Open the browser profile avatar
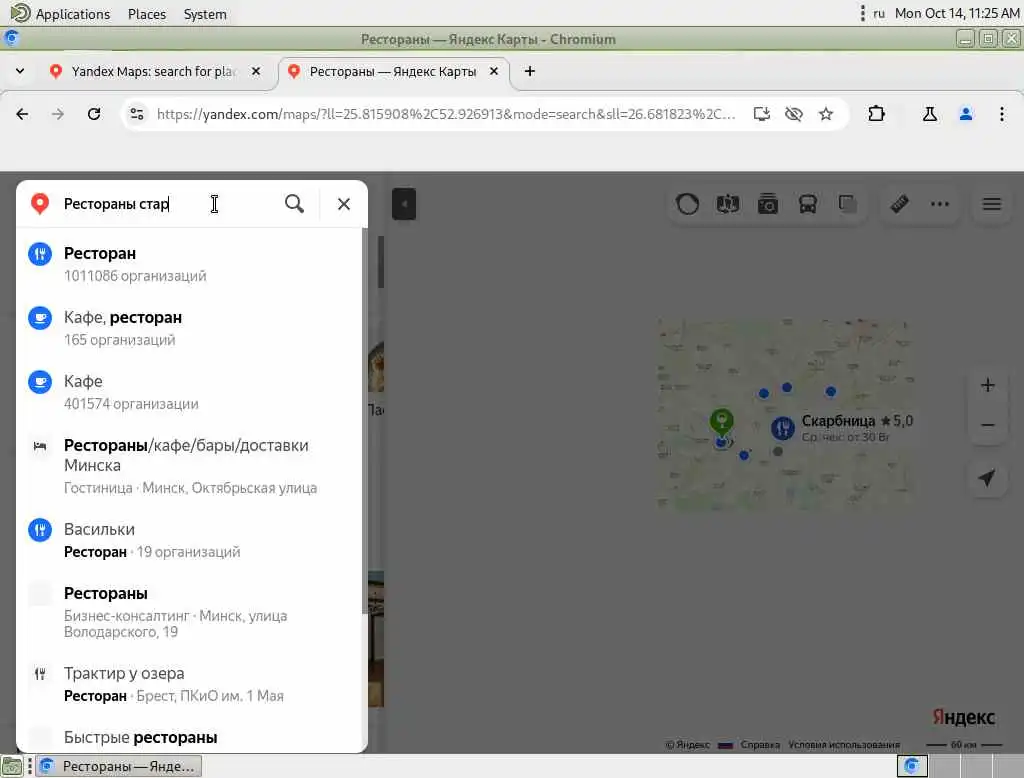 (966, 114)
